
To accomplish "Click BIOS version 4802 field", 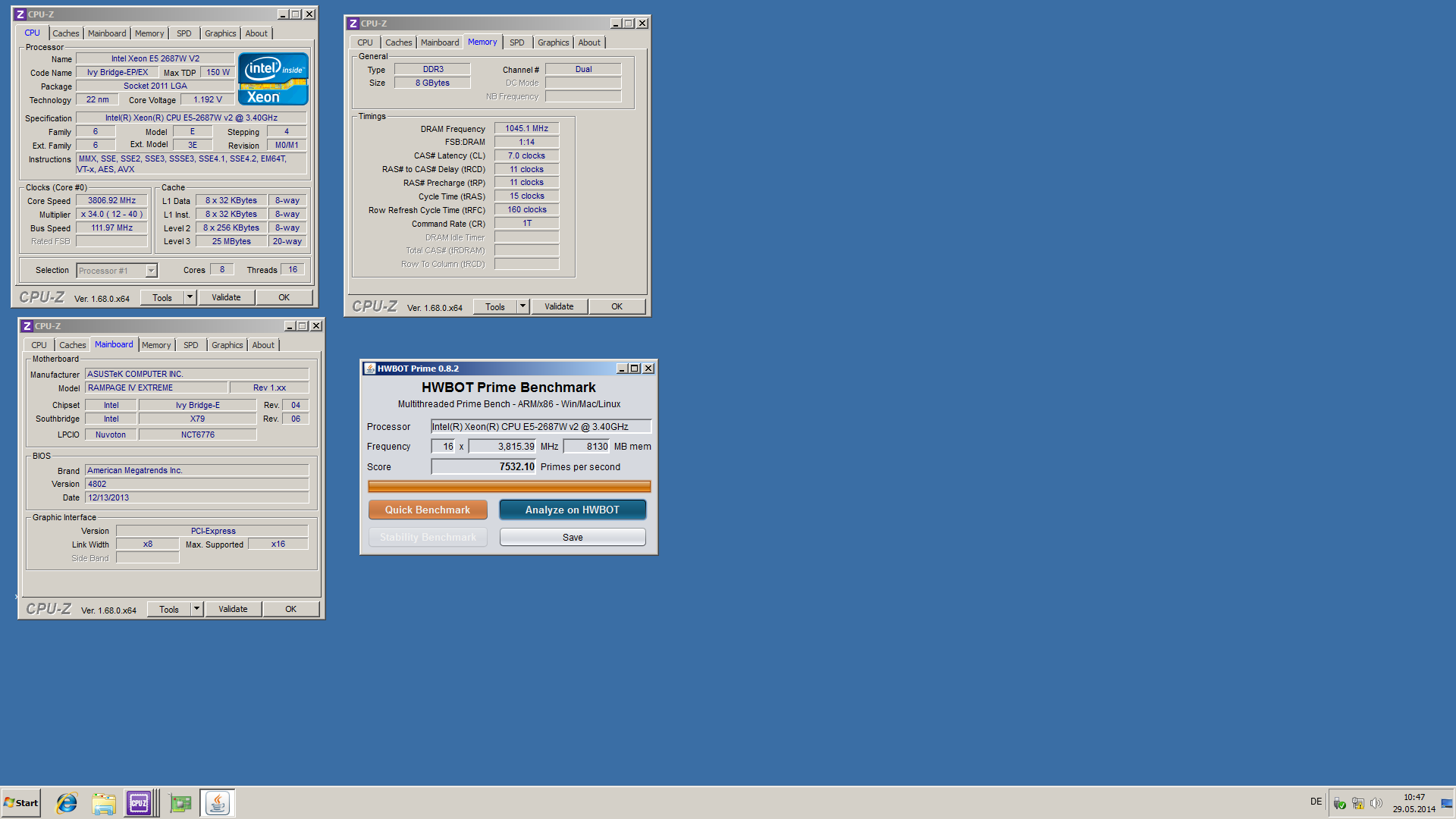I will (x=196, y=484).
